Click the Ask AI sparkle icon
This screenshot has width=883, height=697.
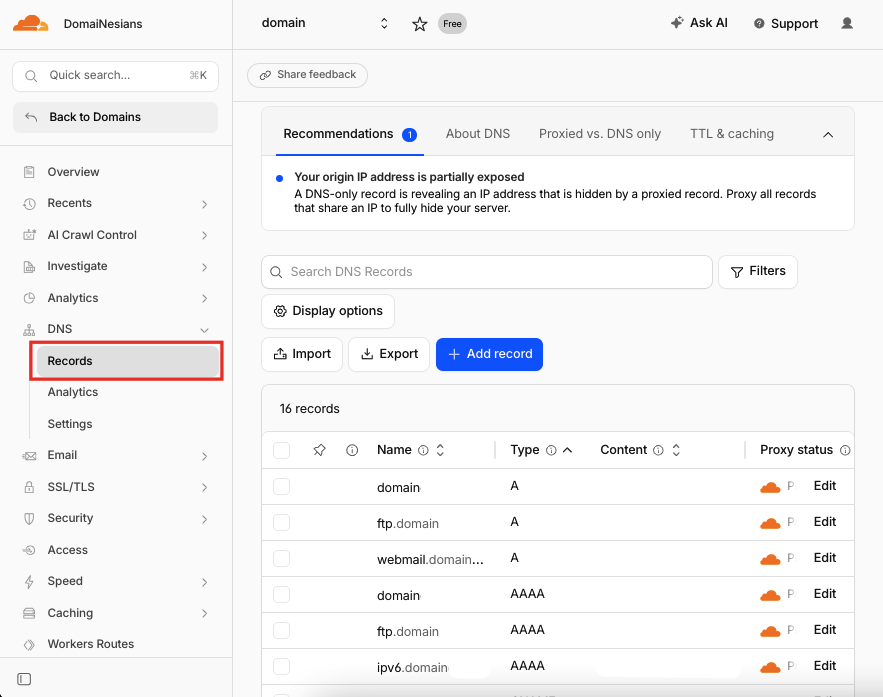(677, 23)
